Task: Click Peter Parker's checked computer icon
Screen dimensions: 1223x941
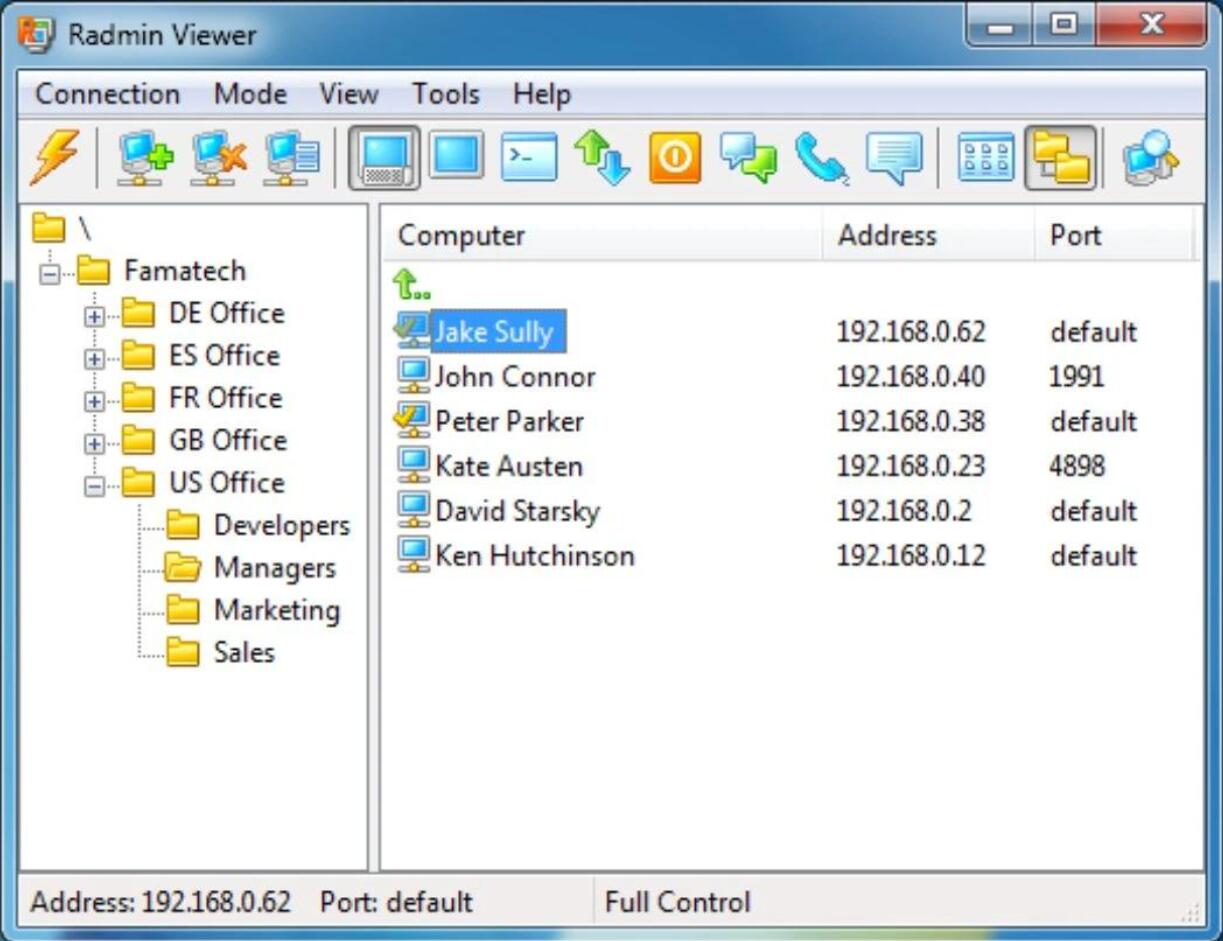Action: [412, 420]
